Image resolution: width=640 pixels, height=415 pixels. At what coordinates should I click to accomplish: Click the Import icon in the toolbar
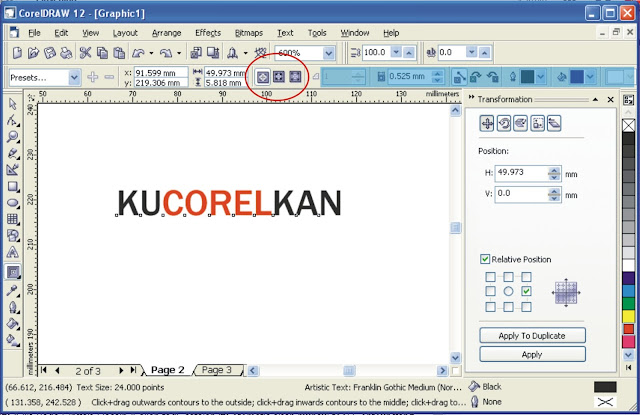tap(196, 53)
